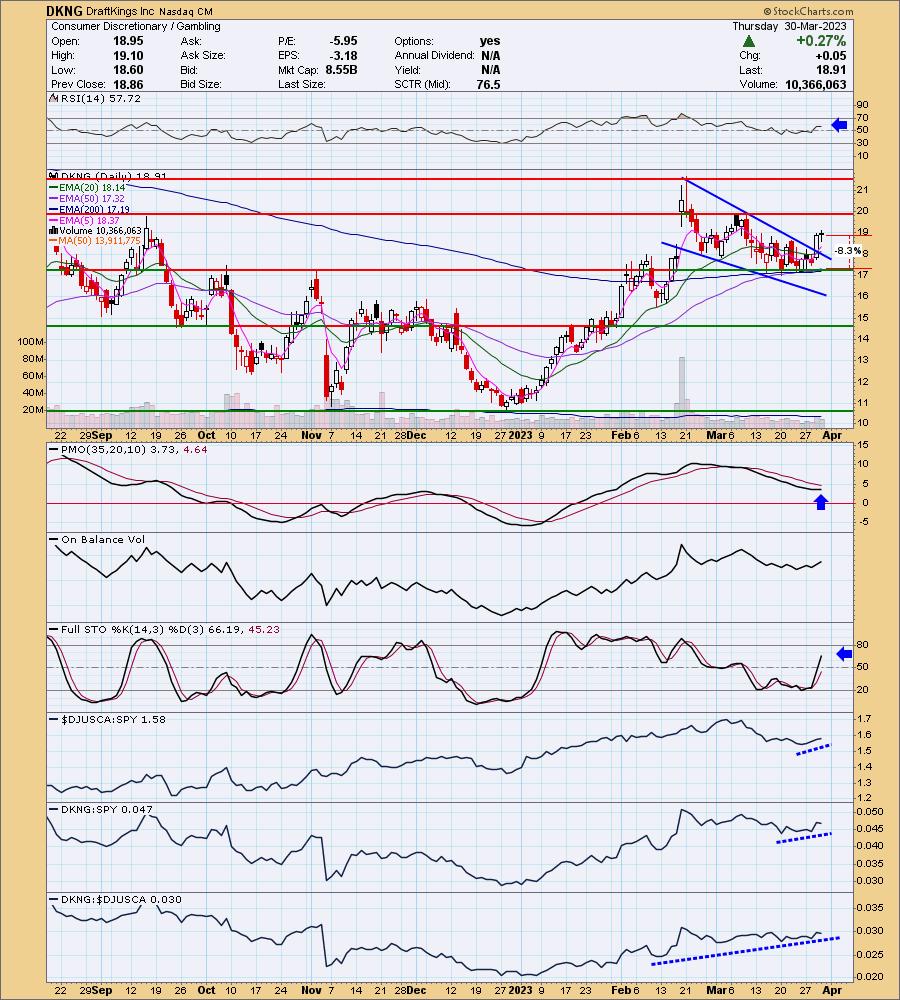Select the EPS value -3.18
The width and height of the screenshot is (900, 1000).
(x=343, y=55)
